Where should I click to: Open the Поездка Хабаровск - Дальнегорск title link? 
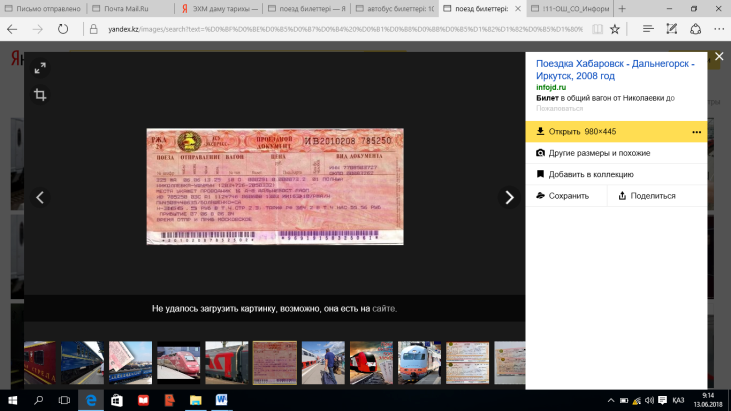[615, 69]
